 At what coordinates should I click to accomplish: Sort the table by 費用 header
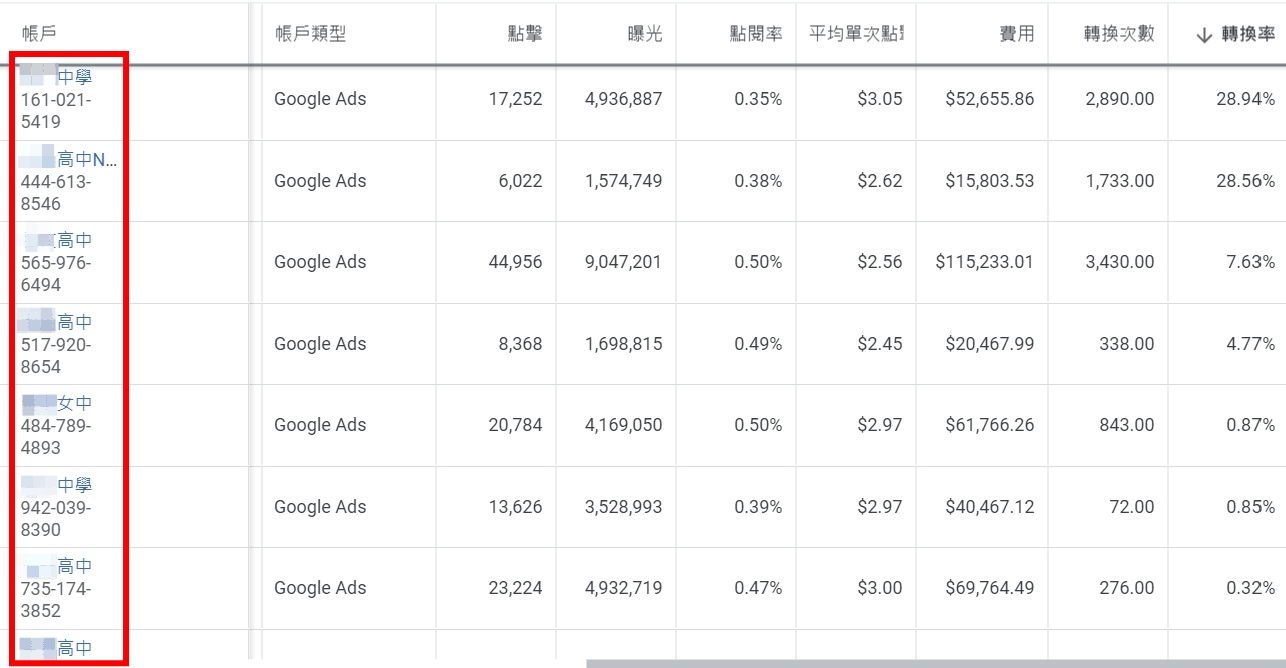1016,34
